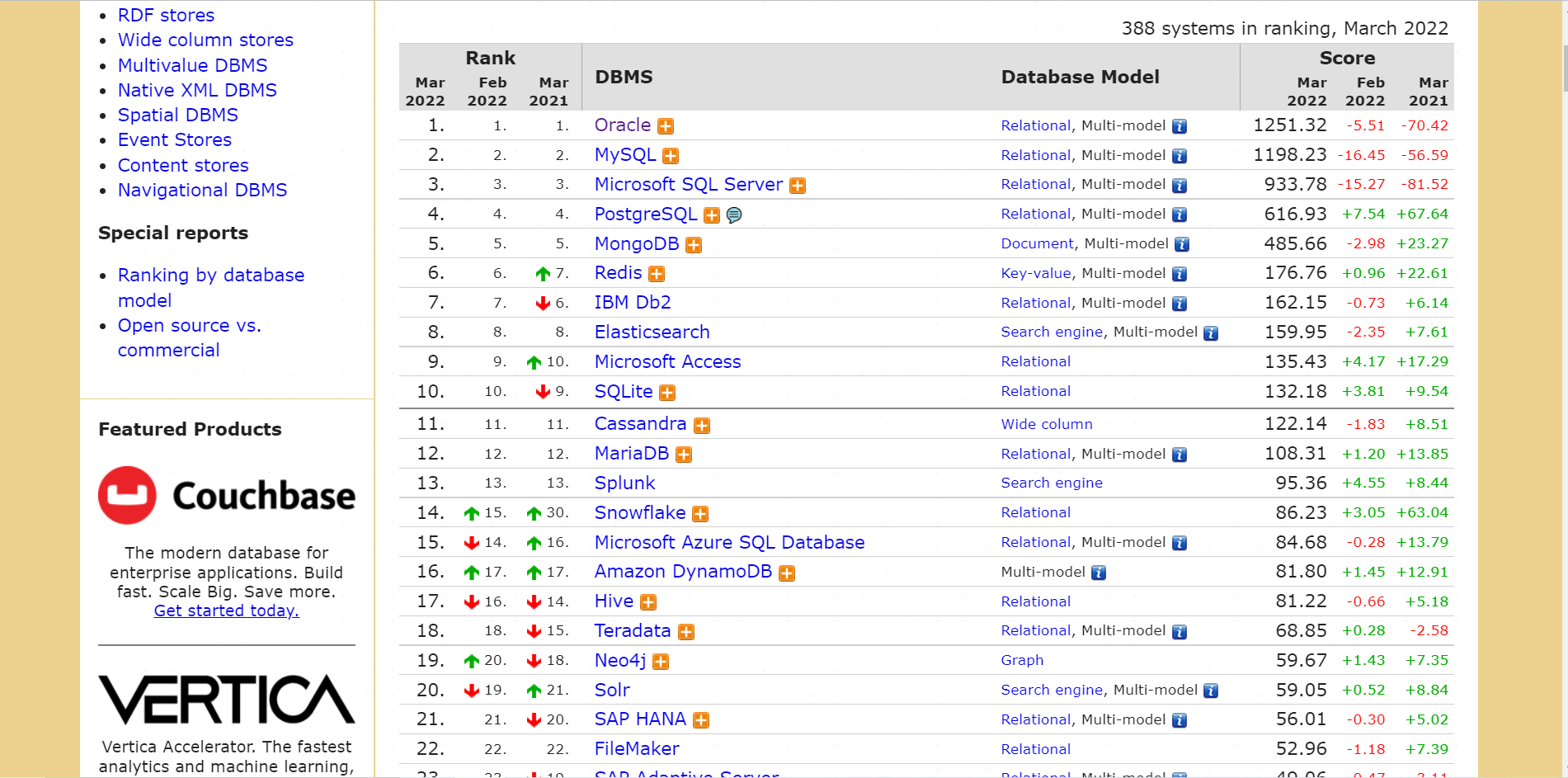Click the plus icon next to Cassandra

pos(702,426)
